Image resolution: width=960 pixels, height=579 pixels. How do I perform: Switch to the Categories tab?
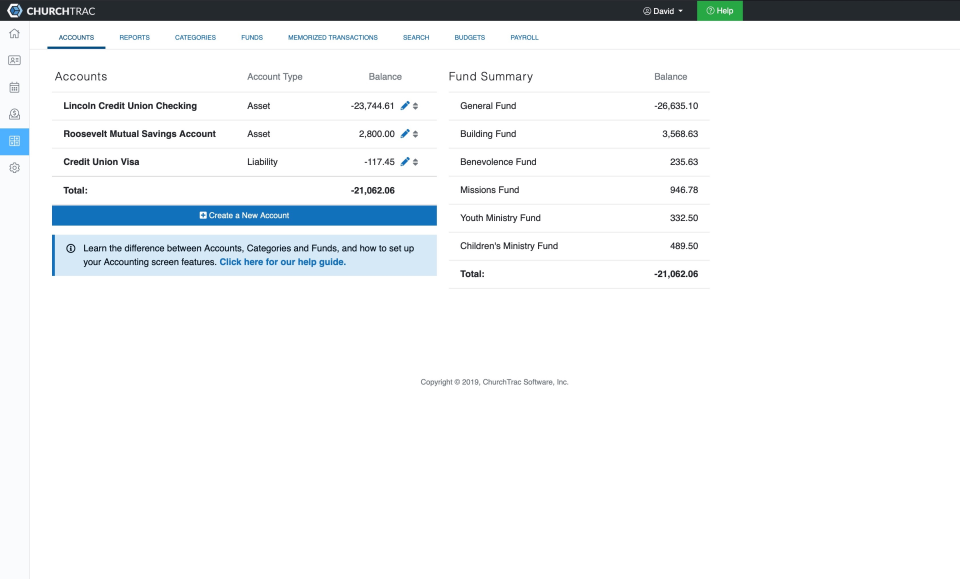(195, 37)
